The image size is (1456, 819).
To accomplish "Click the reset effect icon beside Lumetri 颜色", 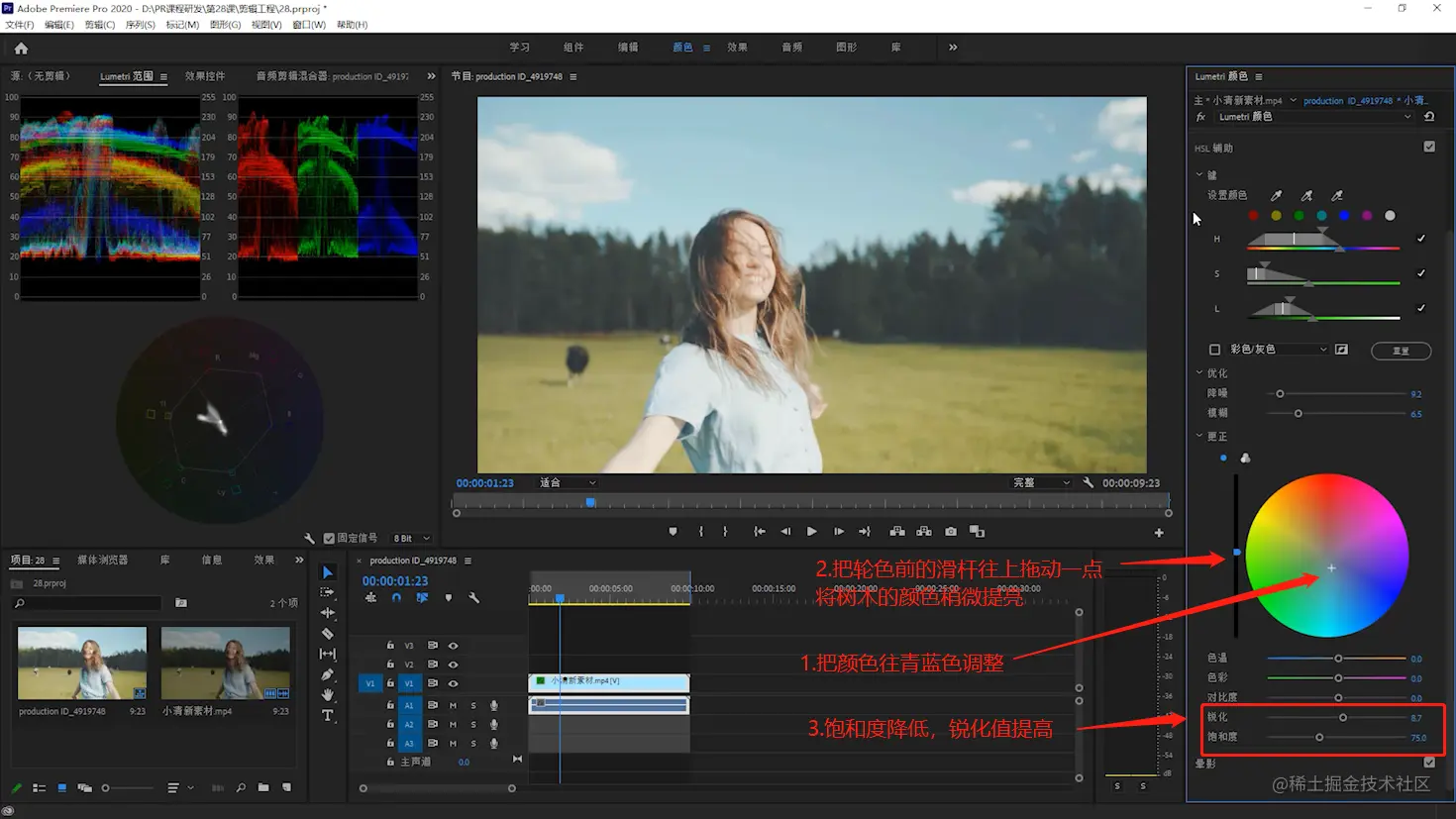I will pyautogui.click(x=1429, y=117).
